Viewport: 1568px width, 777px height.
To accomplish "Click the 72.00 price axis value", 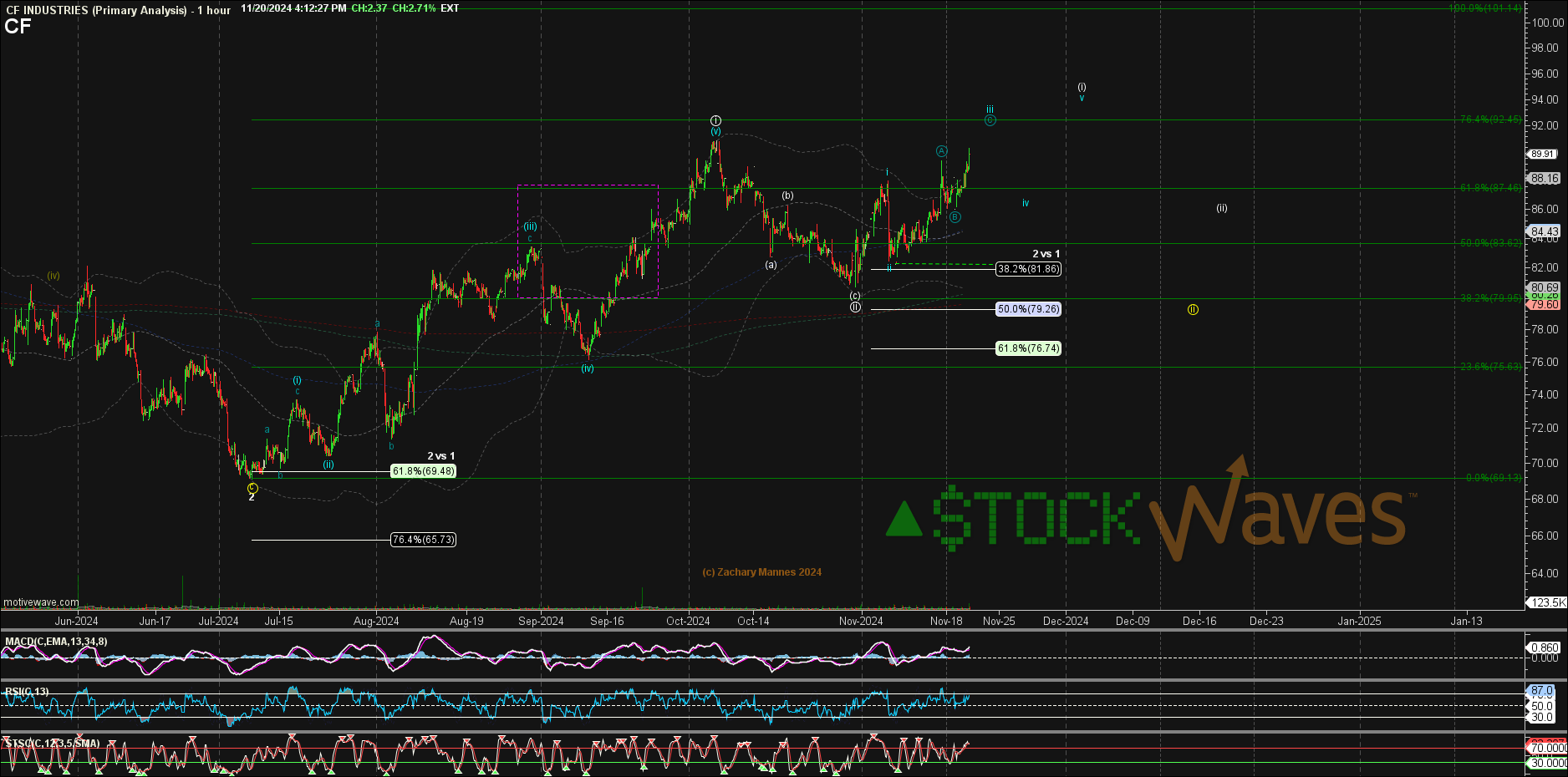I will pos(1545,428).
